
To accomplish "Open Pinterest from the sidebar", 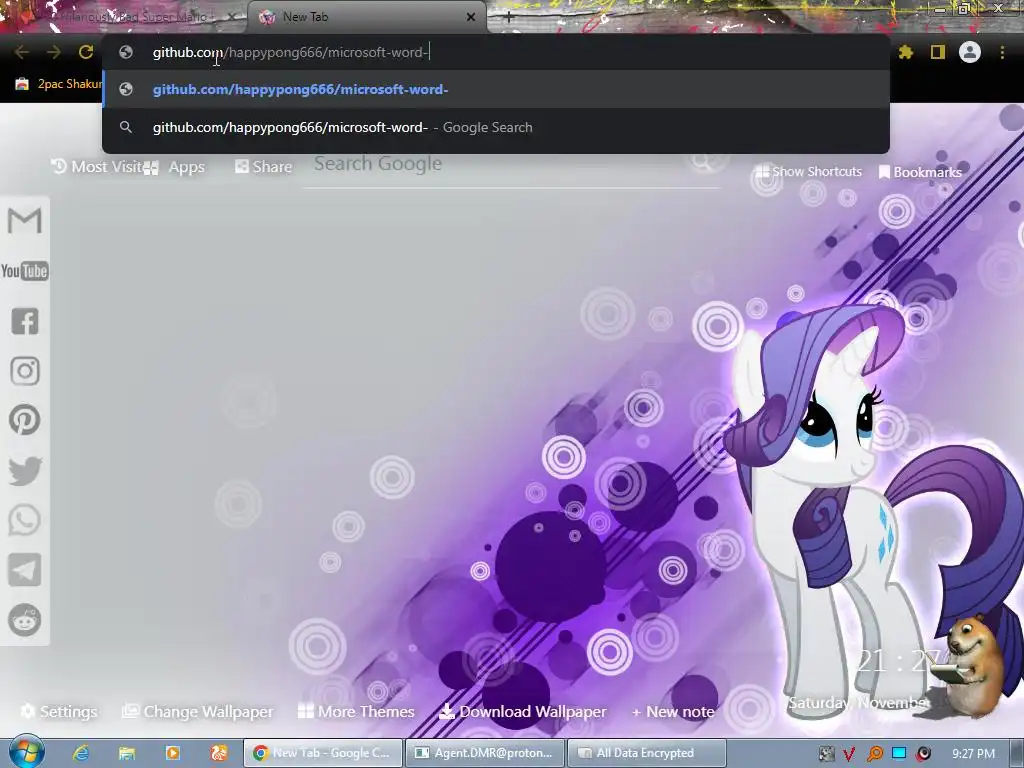I will click(25, 420).
